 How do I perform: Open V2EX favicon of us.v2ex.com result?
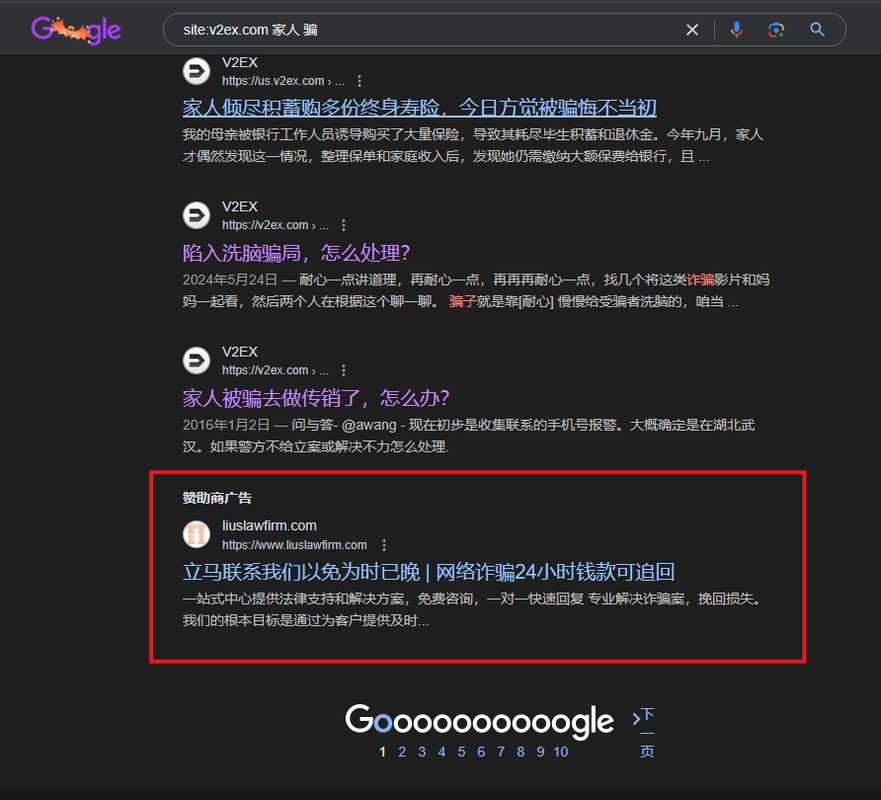(x=197, y=71)
